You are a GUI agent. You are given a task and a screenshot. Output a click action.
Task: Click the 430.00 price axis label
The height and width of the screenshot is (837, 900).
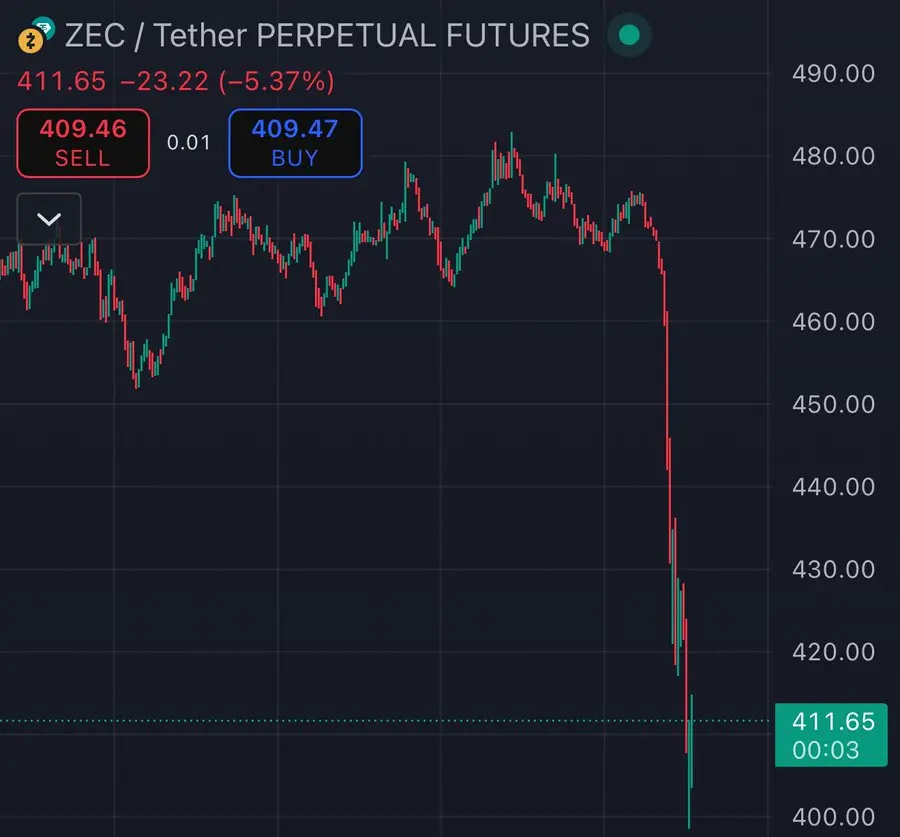pos(833,569)
